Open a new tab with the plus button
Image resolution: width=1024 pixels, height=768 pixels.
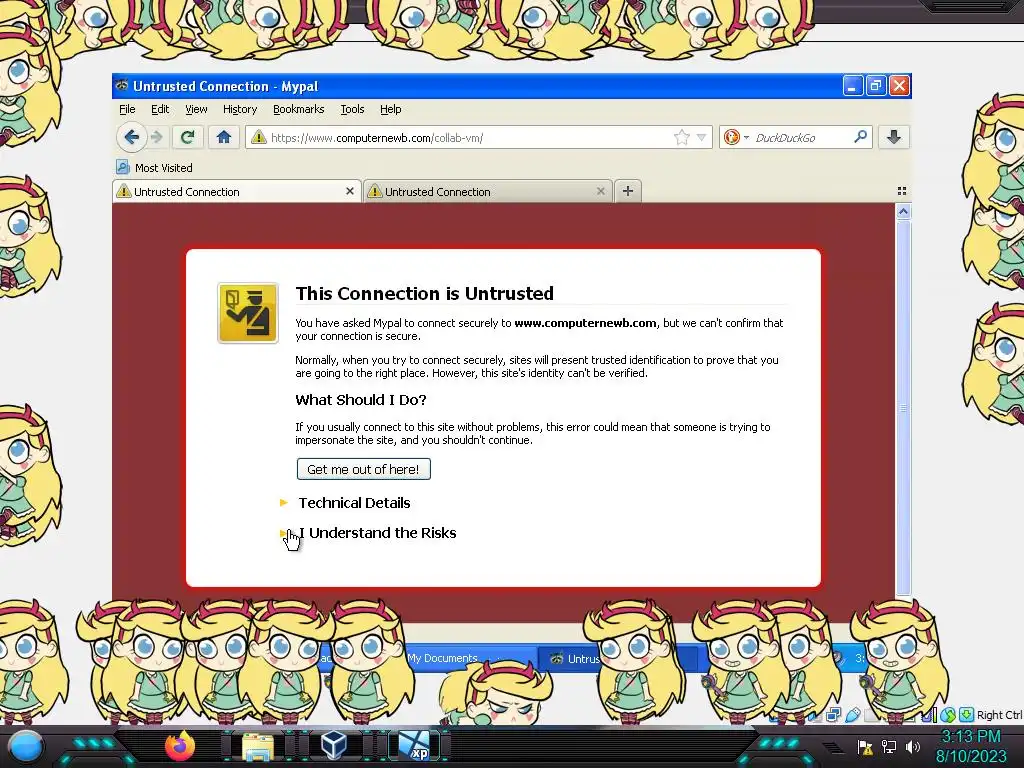pyautogui.click(x=628, y=191)
